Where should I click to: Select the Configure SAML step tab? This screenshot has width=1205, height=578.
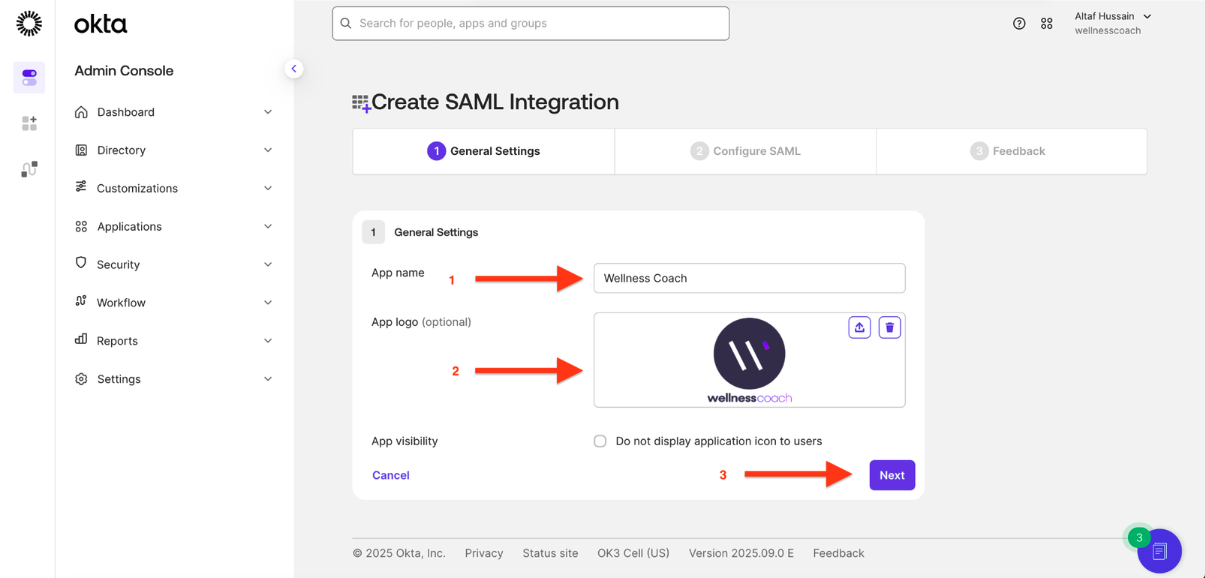pyautogui.click(x=746, y=151)
